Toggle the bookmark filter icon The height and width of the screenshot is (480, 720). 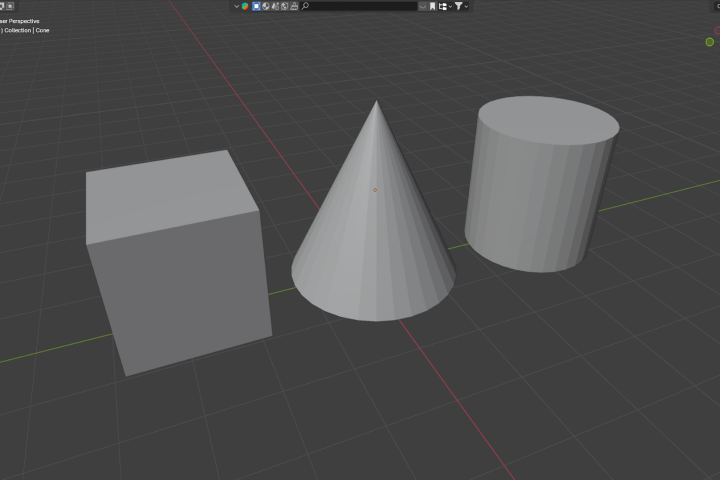click(x=433, y=6)
